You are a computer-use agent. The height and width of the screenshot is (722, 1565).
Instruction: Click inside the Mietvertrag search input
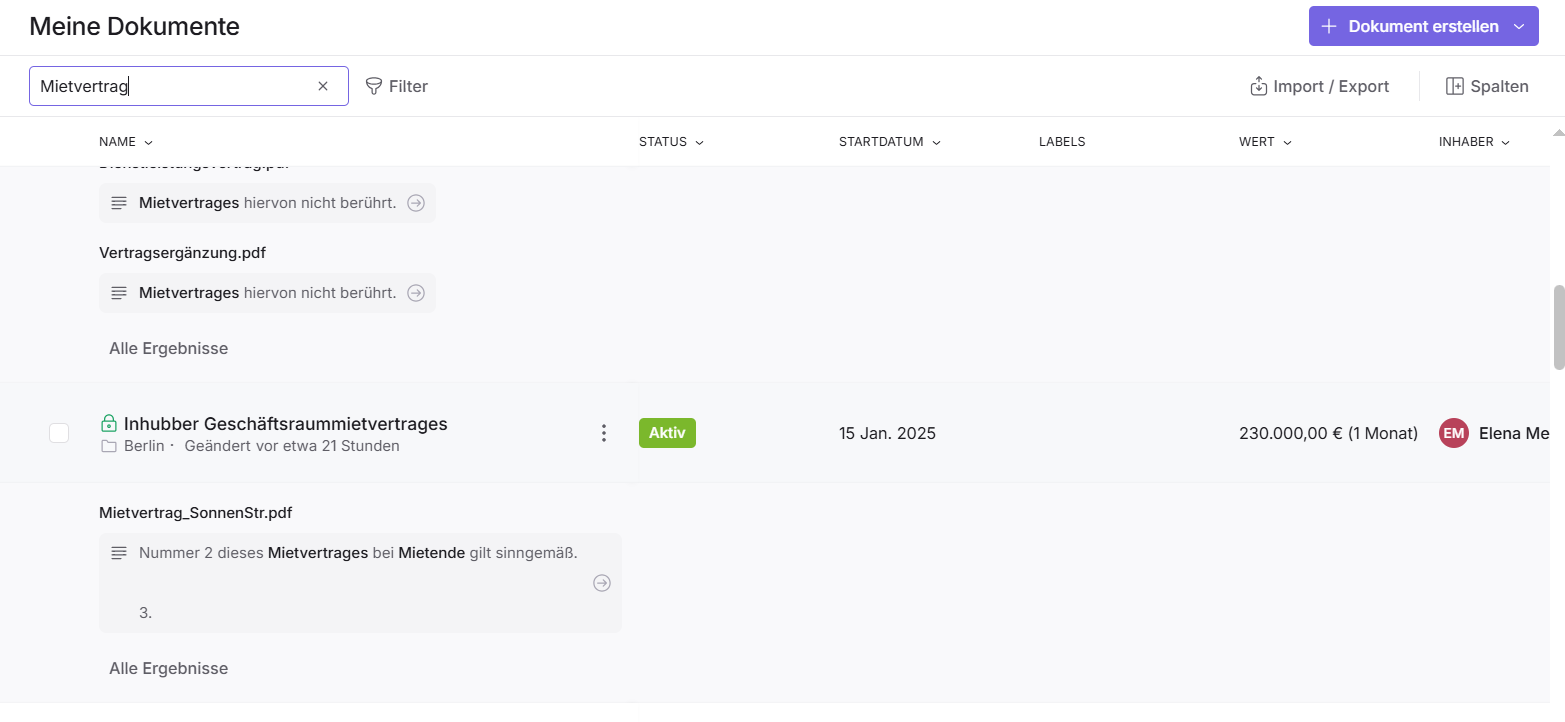170,86
